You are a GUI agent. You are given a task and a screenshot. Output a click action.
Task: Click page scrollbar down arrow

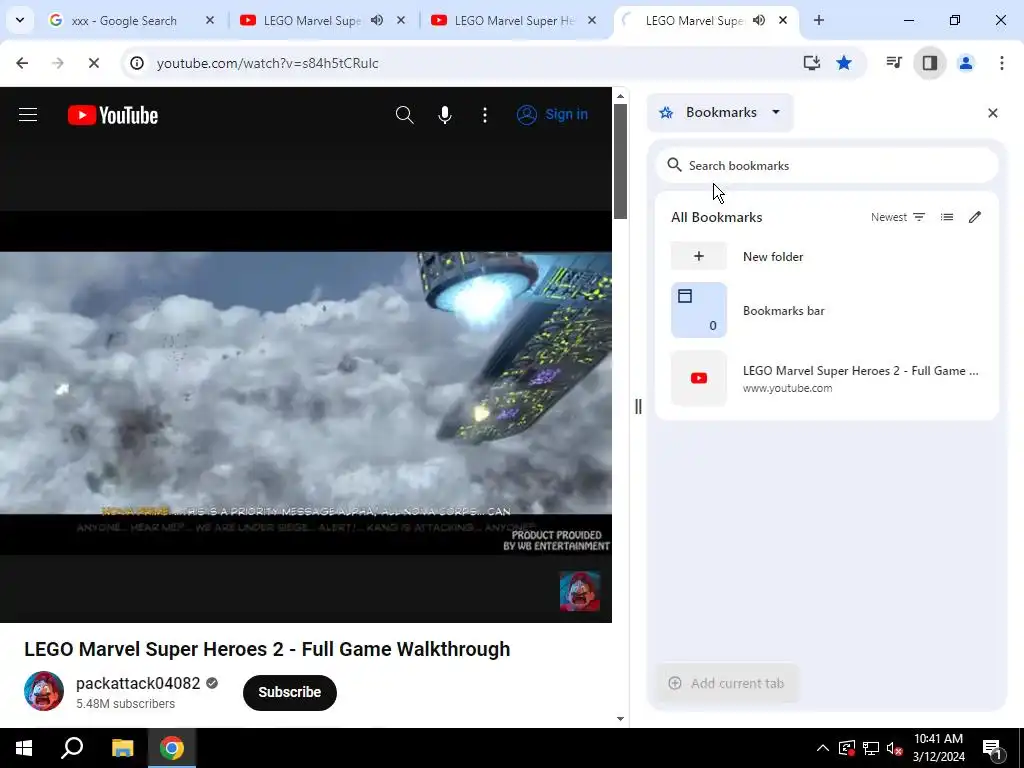click(620, 718)
